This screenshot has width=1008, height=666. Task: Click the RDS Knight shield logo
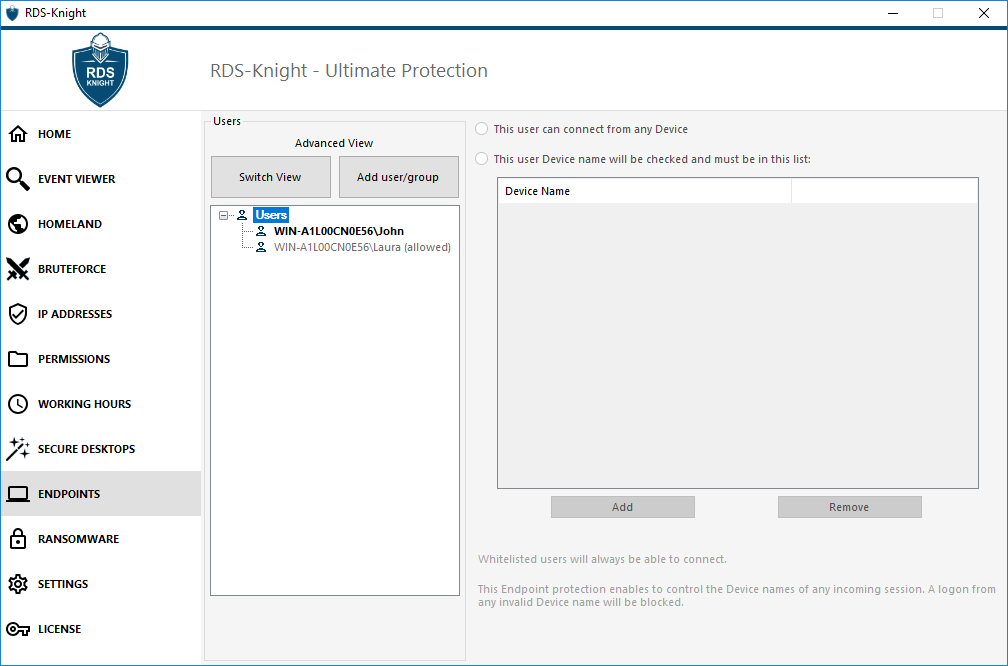(100, 69)
